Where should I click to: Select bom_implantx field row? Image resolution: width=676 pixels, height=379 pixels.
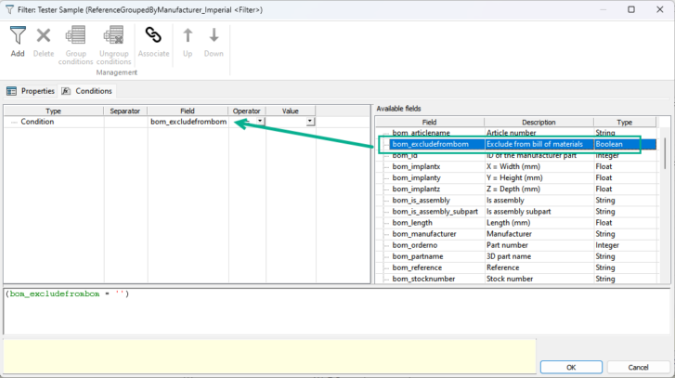coord(517,166)
